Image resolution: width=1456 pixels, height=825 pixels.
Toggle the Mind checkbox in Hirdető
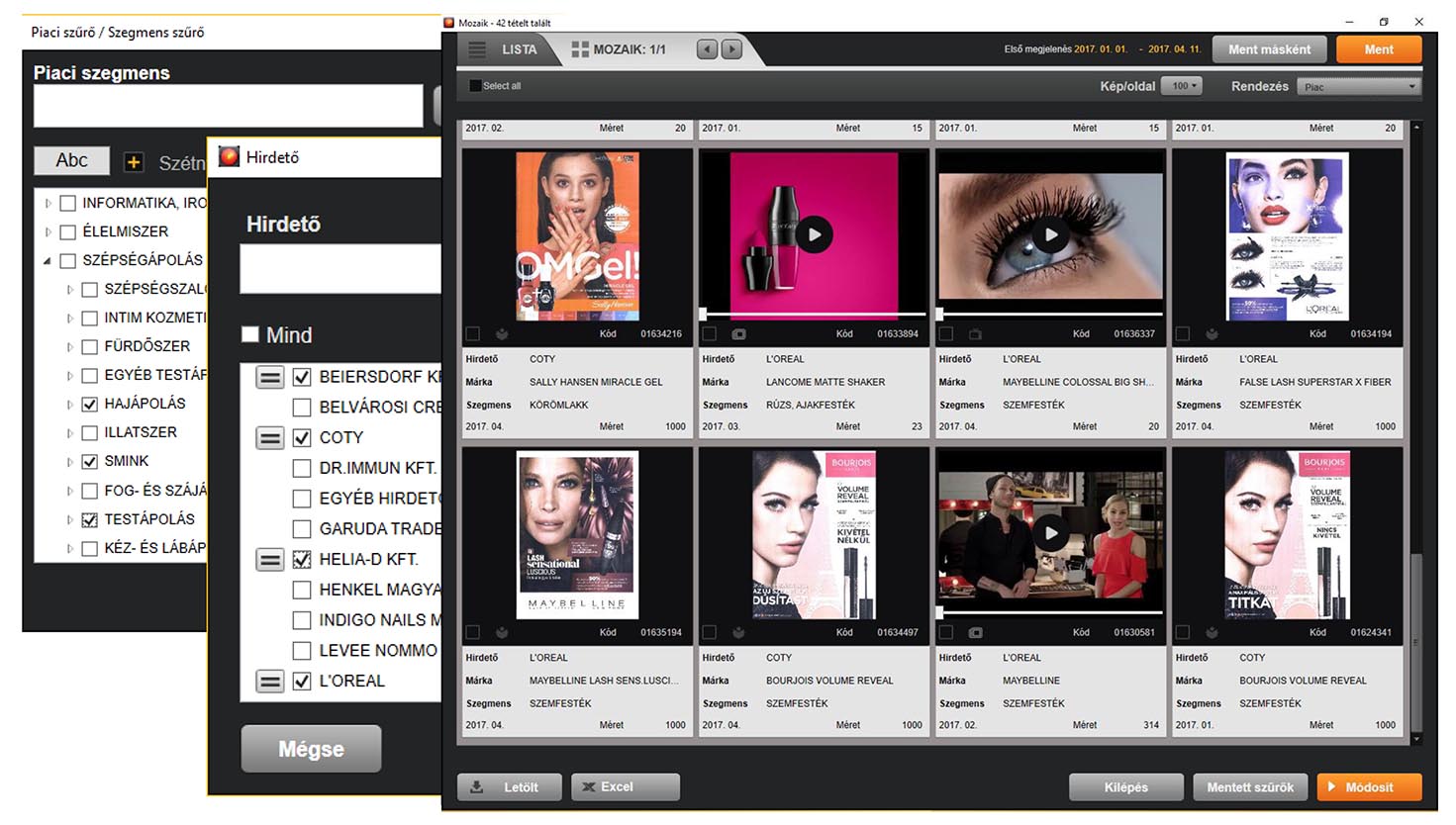[x=250, y=334]
